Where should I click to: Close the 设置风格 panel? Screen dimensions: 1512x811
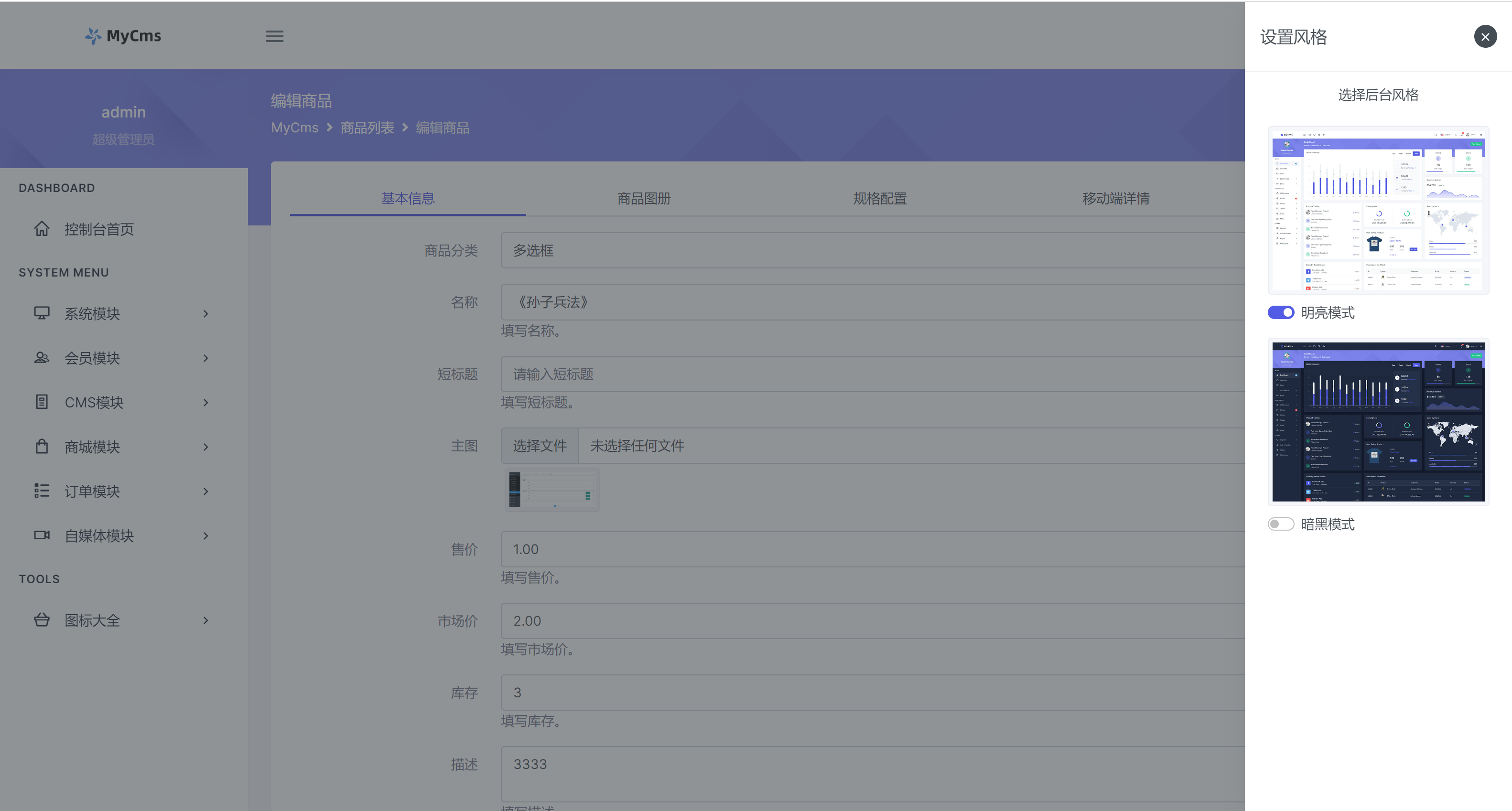[1485, 36]
